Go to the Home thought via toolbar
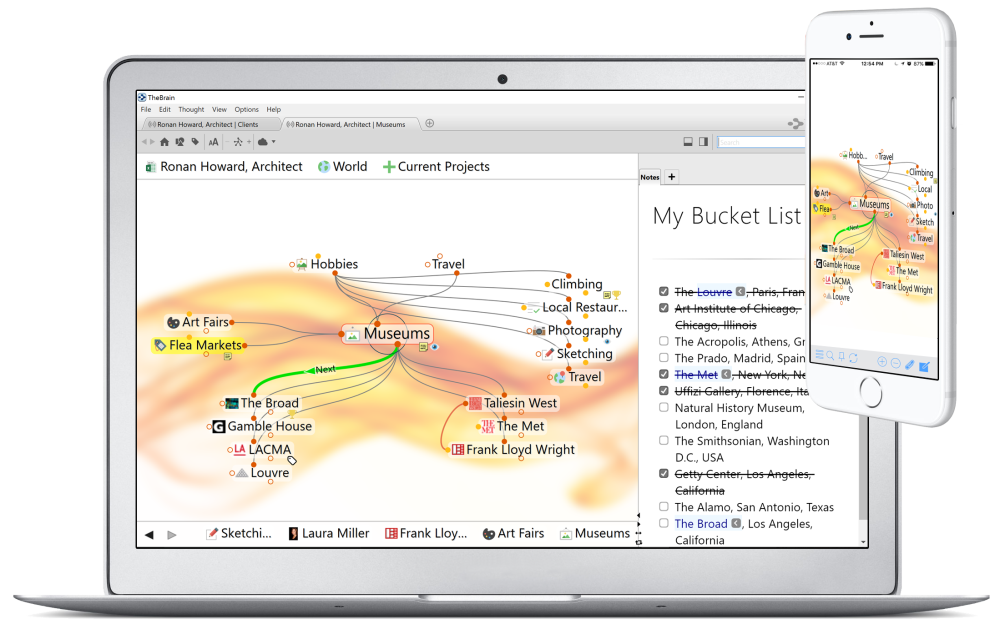This screenshot has width=1000, height=624. pyautogui.click(x=165, y=142)
